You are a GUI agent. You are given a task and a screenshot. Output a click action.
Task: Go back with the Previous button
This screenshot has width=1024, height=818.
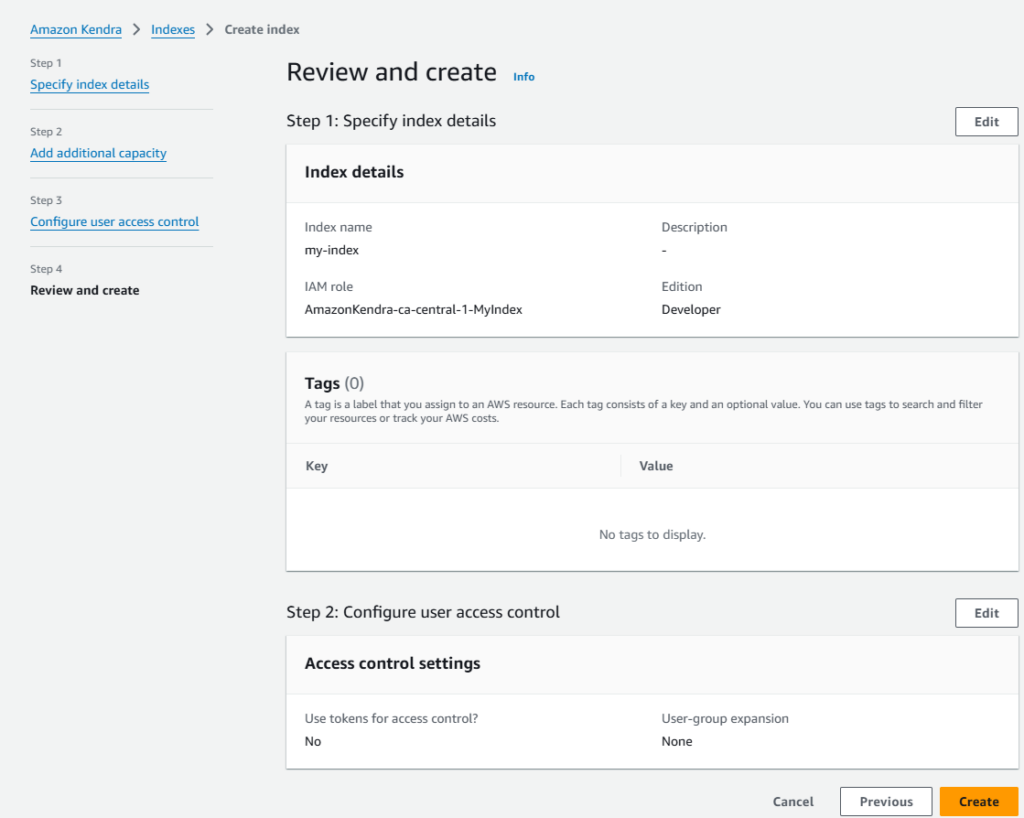pos(886,802)
